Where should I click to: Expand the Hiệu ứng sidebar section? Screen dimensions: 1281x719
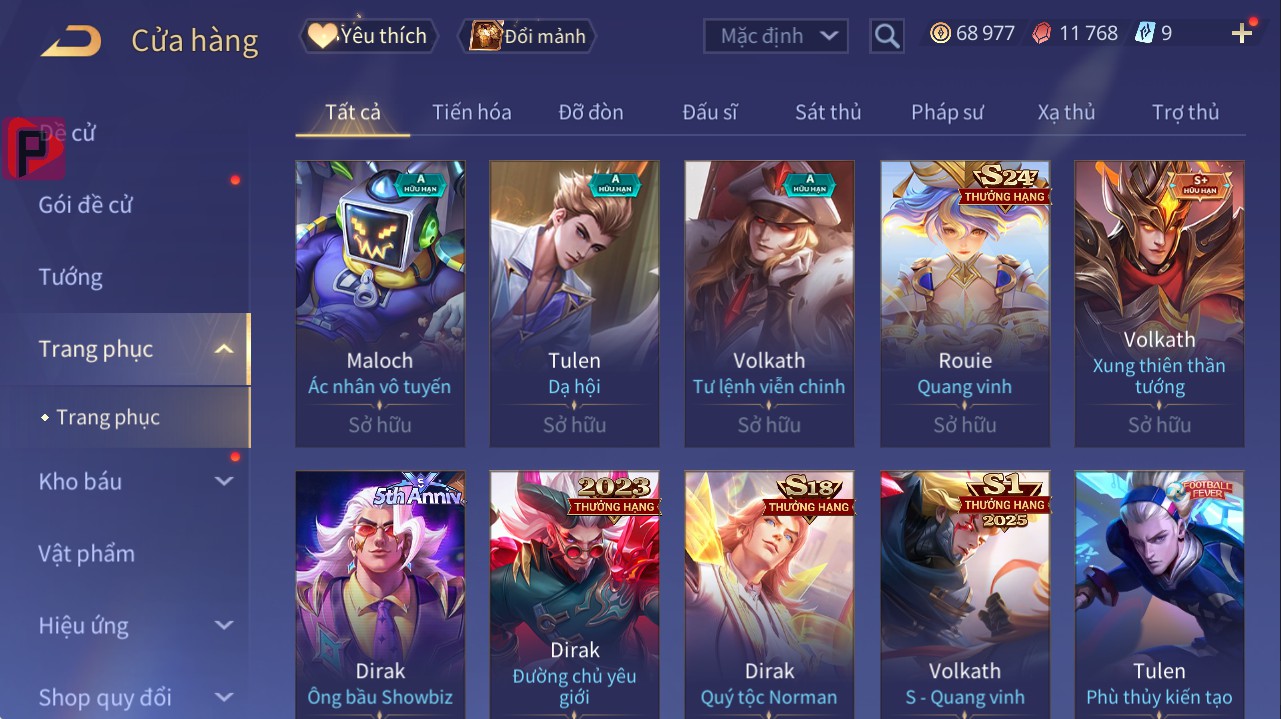224,625
